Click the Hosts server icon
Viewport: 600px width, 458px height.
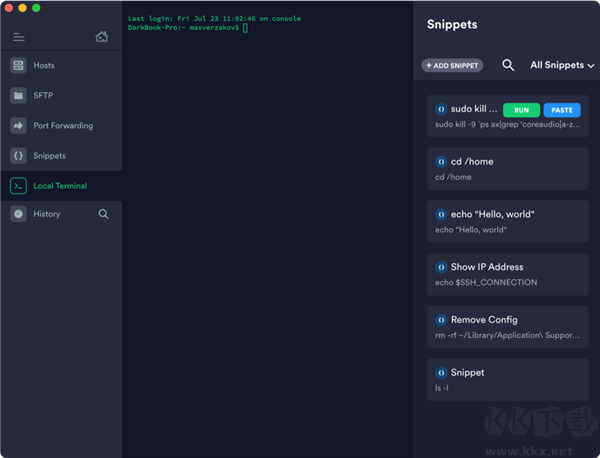click(18, 65)
